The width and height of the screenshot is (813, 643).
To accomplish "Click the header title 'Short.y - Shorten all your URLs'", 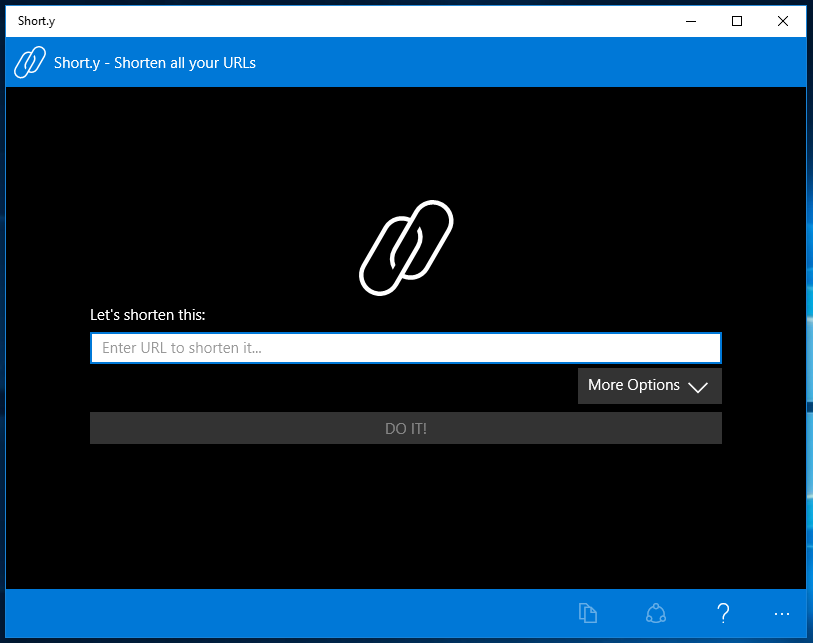I will pos(155,63).
